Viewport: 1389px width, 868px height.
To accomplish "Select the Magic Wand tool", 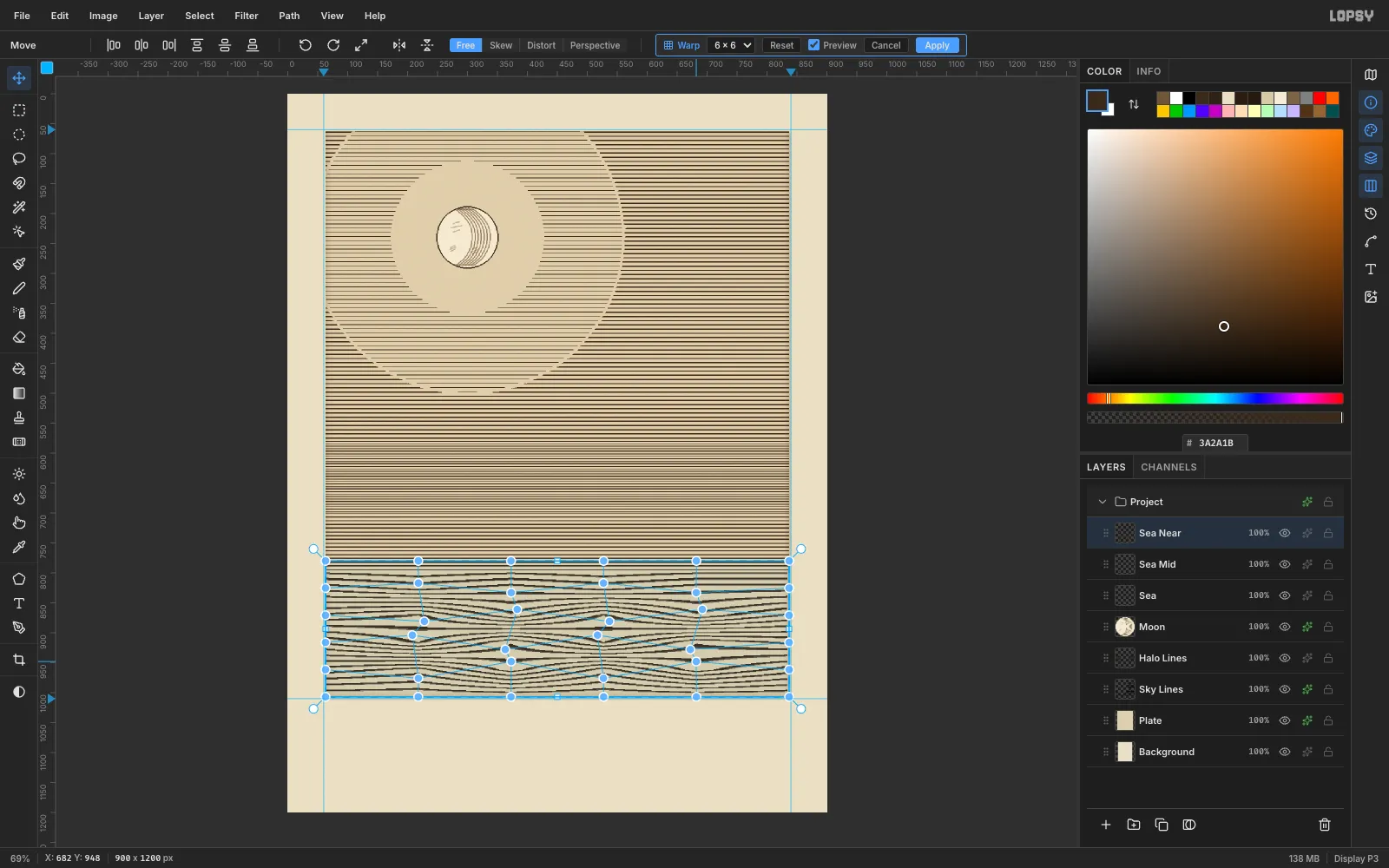I will pyautogui.click(x=19, y=207).
